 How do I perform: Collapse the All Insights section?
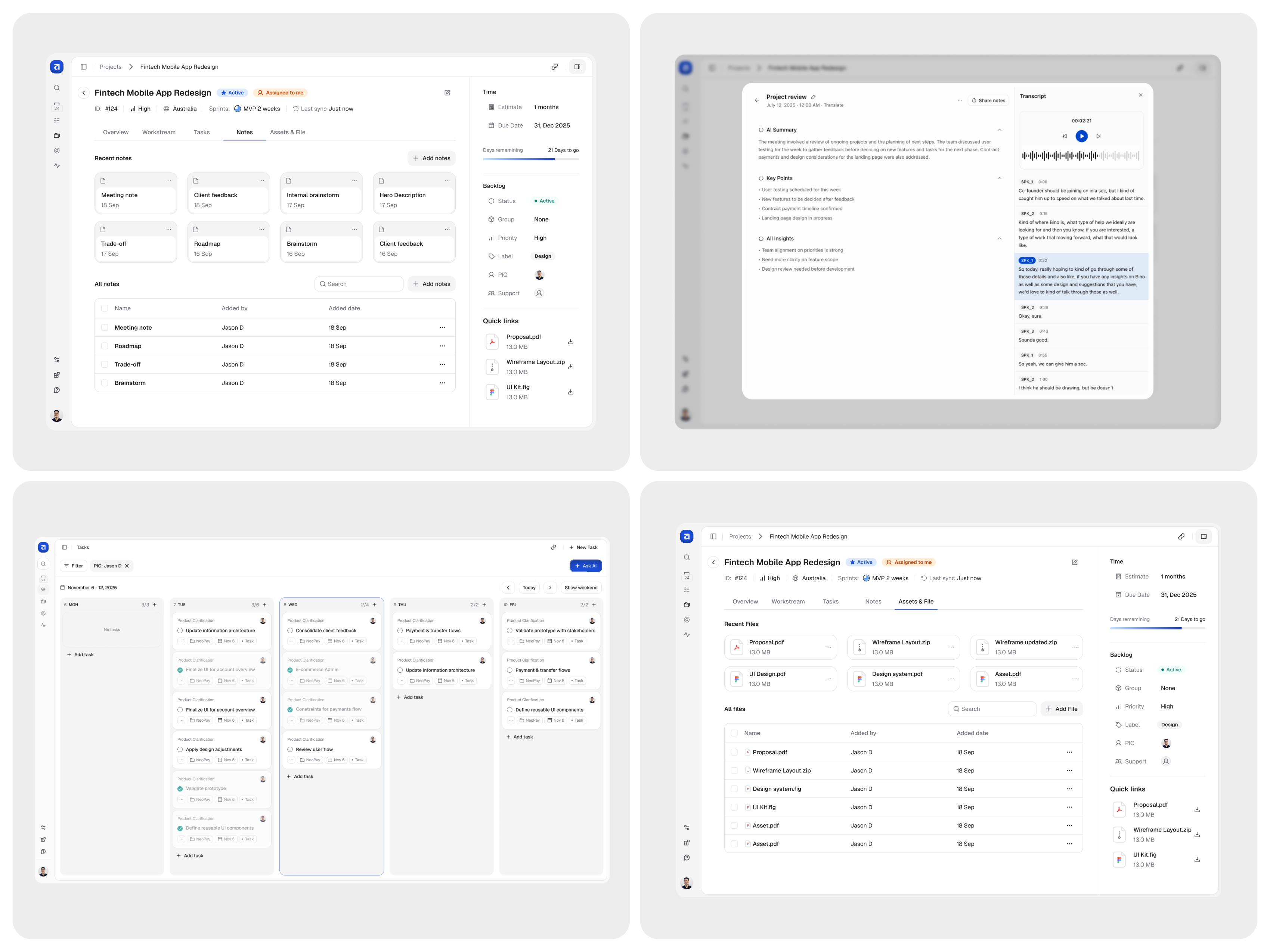click(999, 238)
